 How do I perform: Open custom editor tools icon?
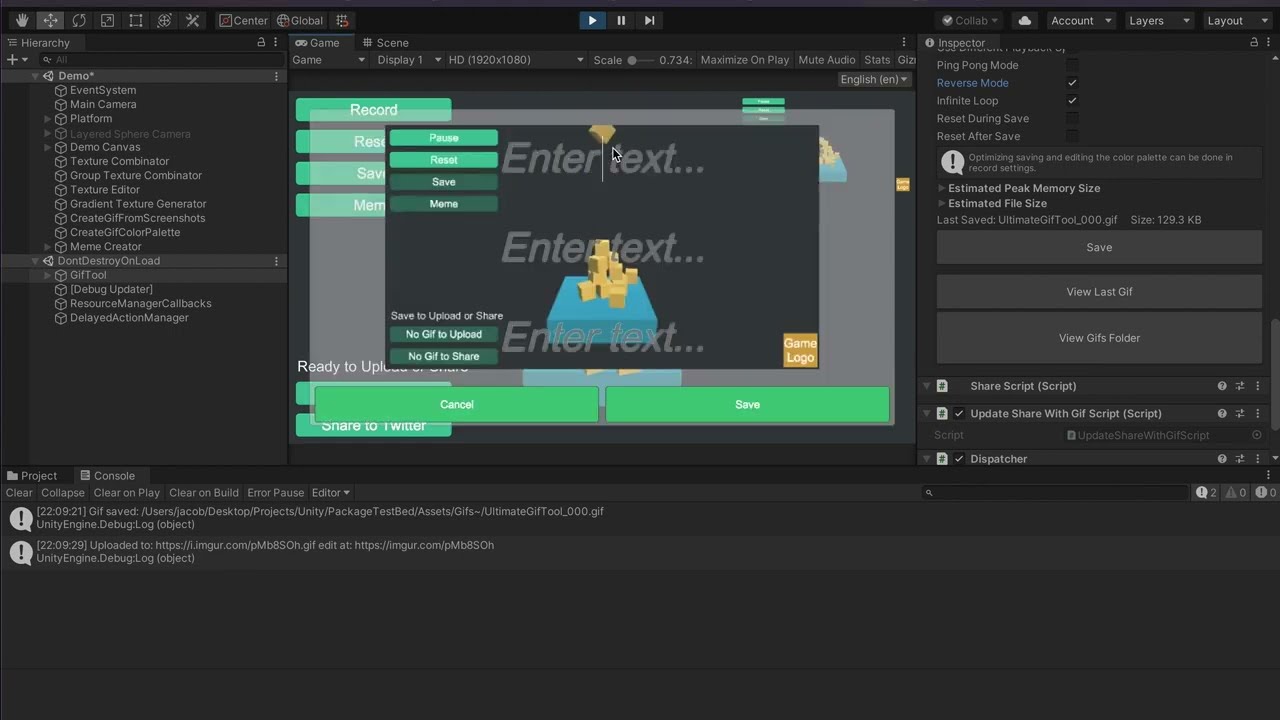(193, 20)
